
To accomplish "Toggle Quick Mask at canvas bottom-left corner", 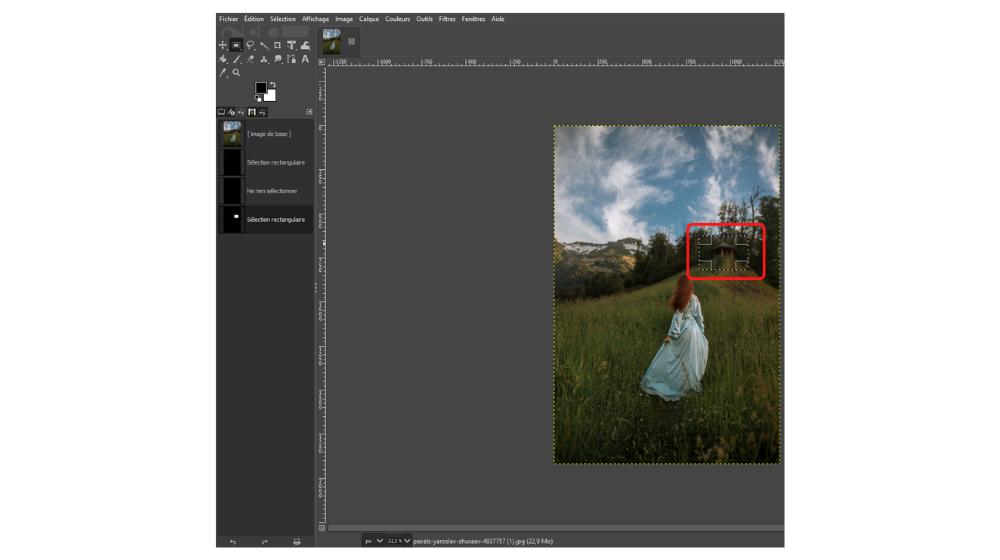I will [x=321, y=528].
